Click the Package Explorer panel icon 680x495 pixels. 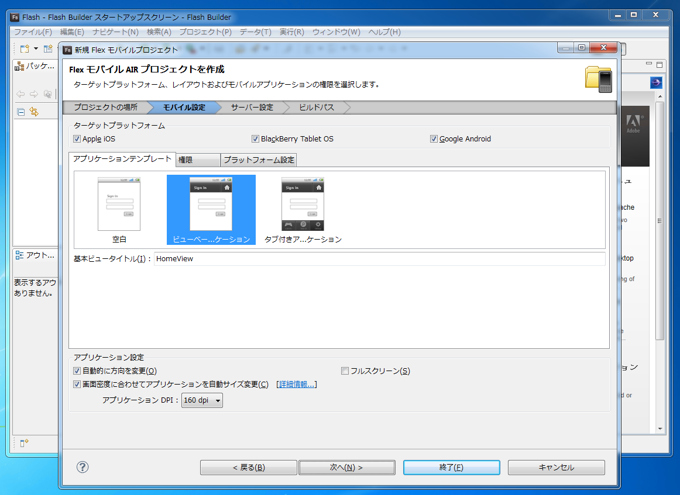[19, 66]
